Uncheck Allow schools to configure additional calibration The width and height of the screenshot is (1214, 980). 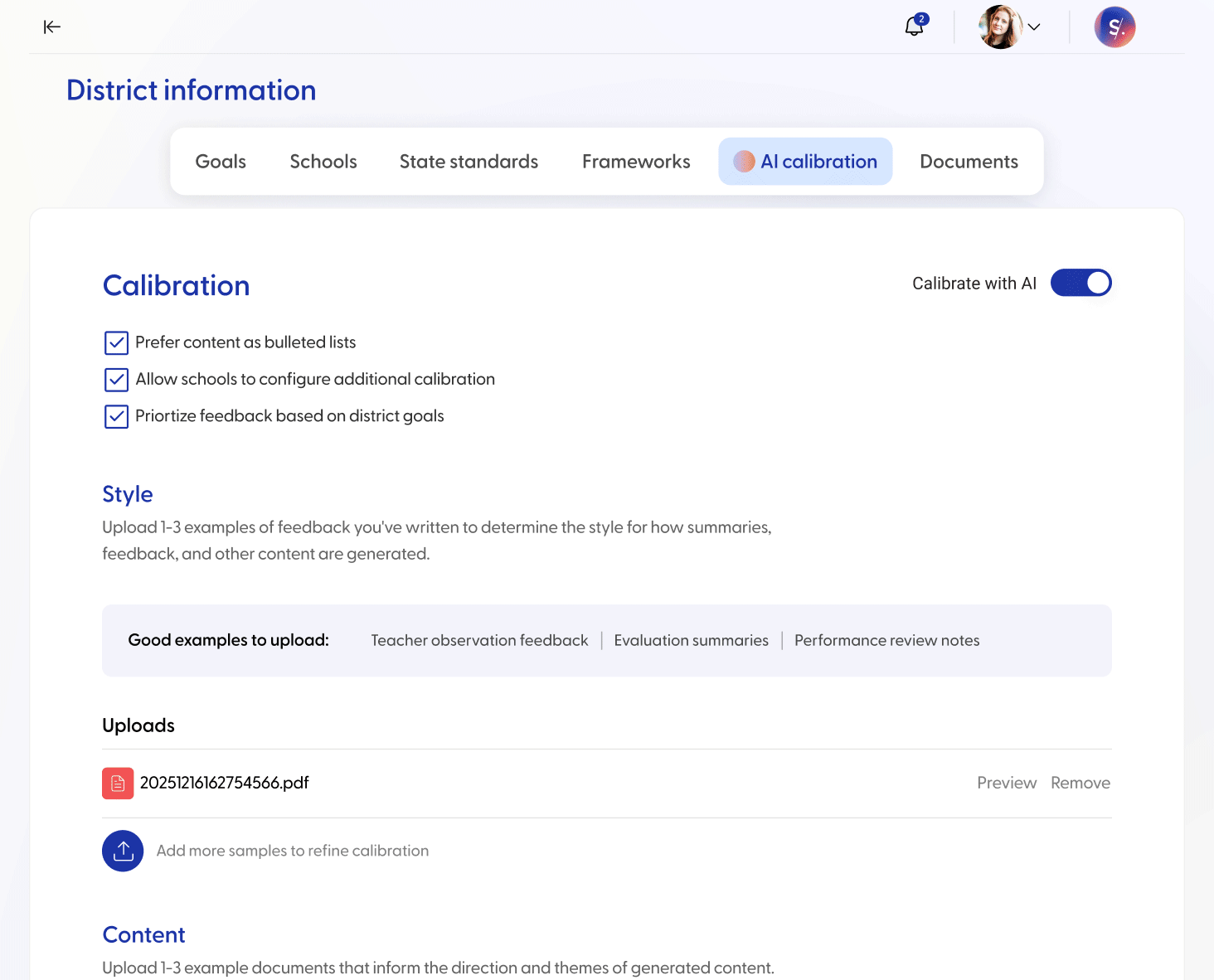click(116, 380)
